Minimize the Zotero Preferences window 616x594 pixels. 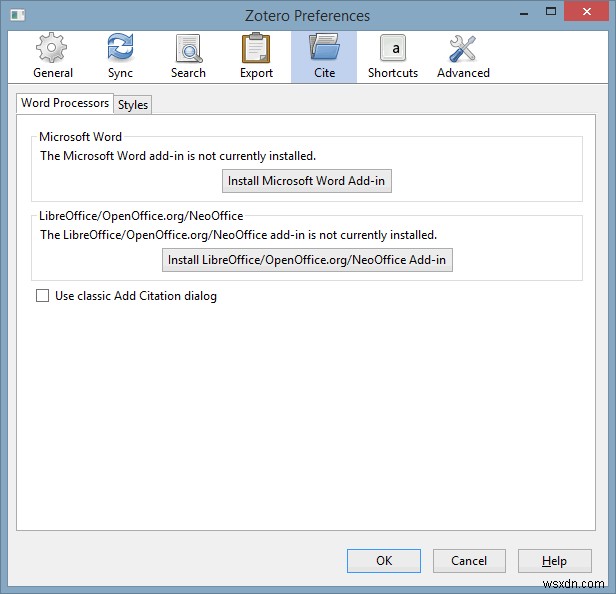coord(524,13)
